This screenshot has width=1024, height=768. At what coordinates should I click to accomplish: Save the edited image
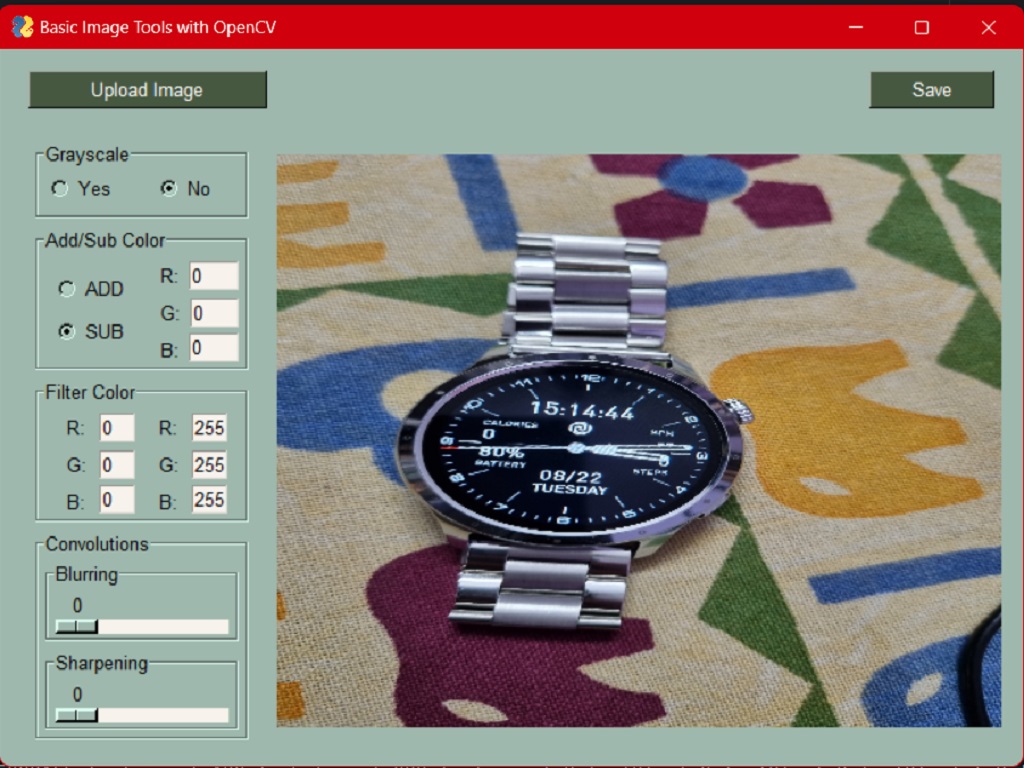pos(932,89)
